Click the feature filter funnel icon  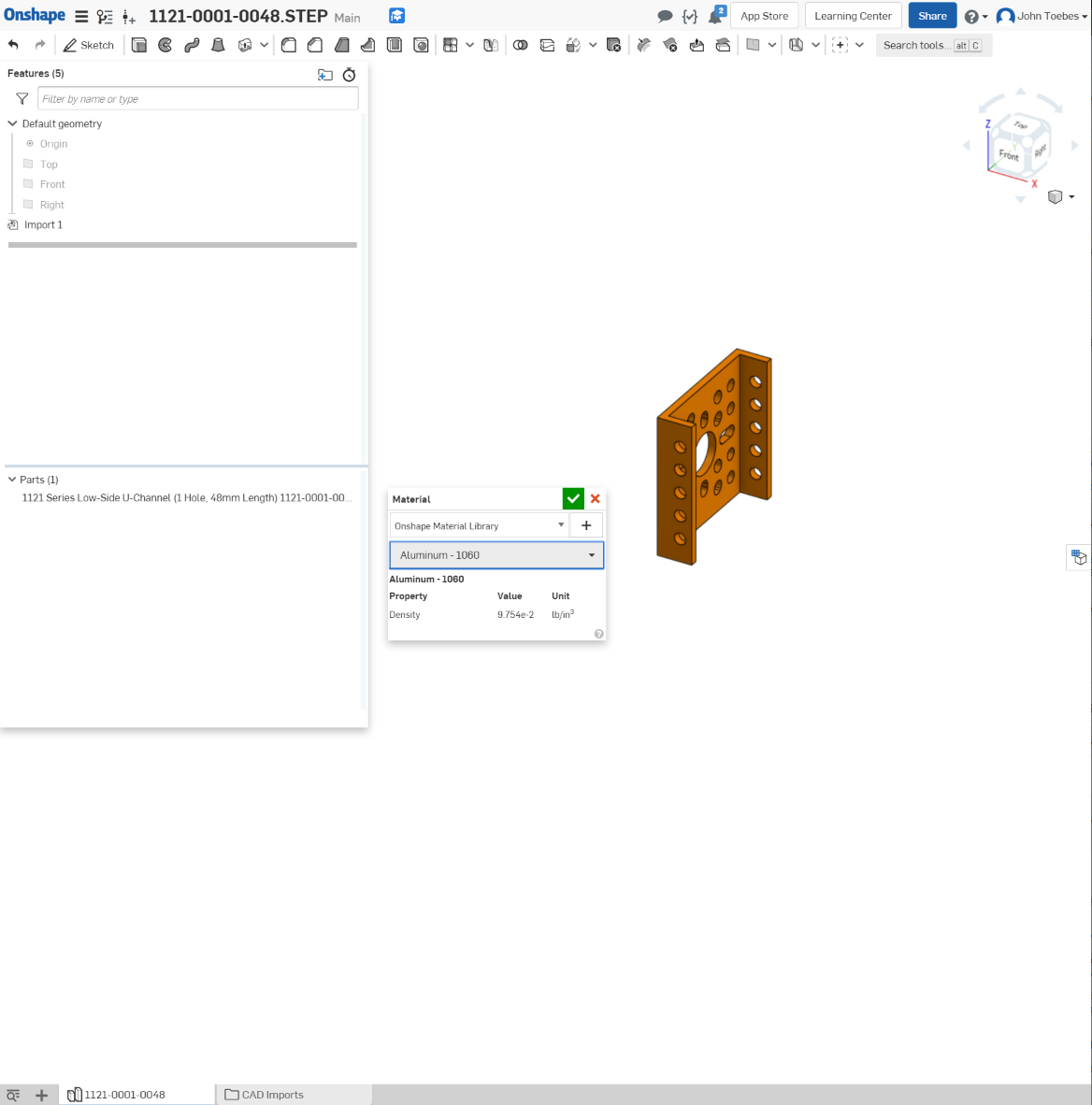tap(22, 99)
